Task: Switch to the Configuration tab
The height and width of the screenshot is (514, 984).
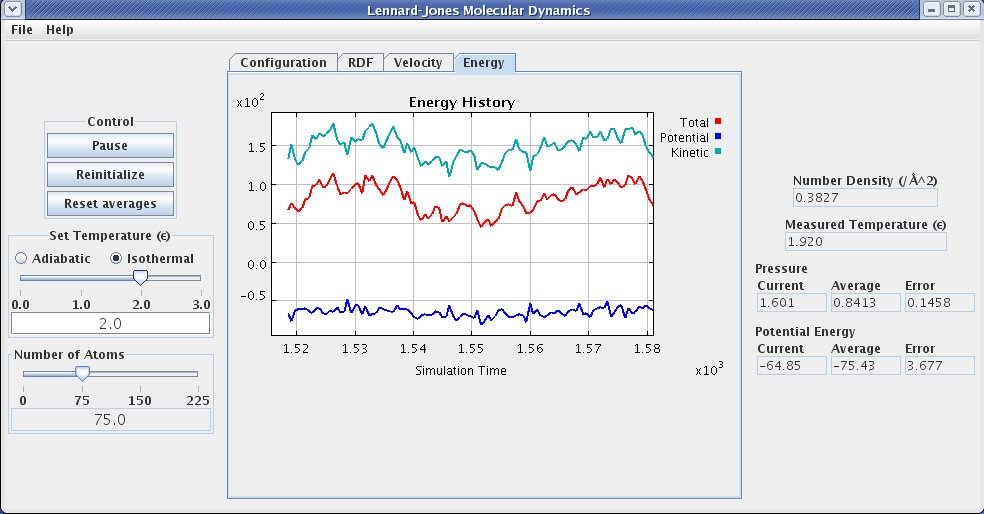Action: [283, 63]
